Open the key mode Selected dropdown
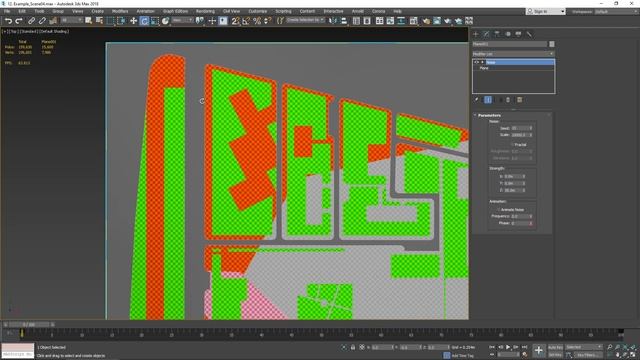640x360 pixels. [583, 347]
